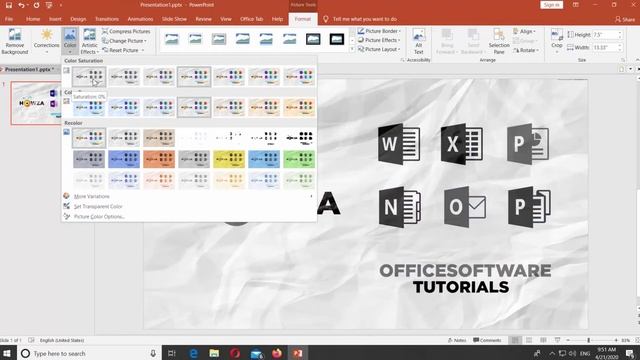The width and height of the screenshot is (640, 360).
Task: Open the Alt Text pane
Action: click(418, 41)
